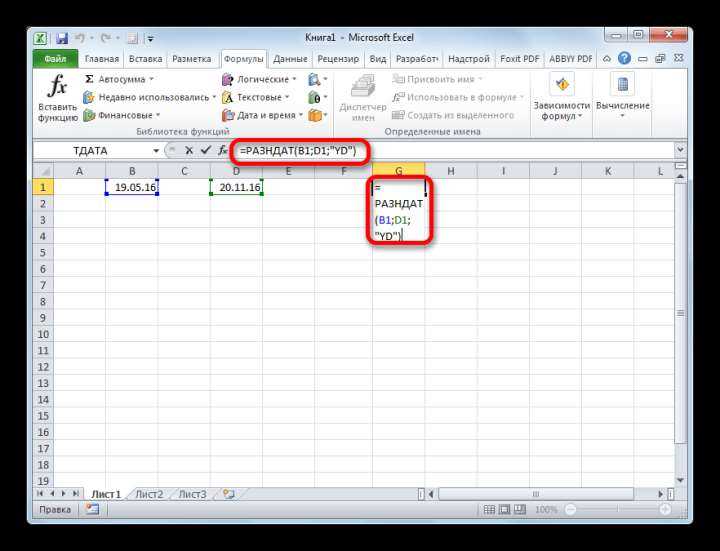Image resolution: width=720 pixels, height=551 pixels.
Task: Switch to the Data (Данные) tab
Action: tap(290, 59)
